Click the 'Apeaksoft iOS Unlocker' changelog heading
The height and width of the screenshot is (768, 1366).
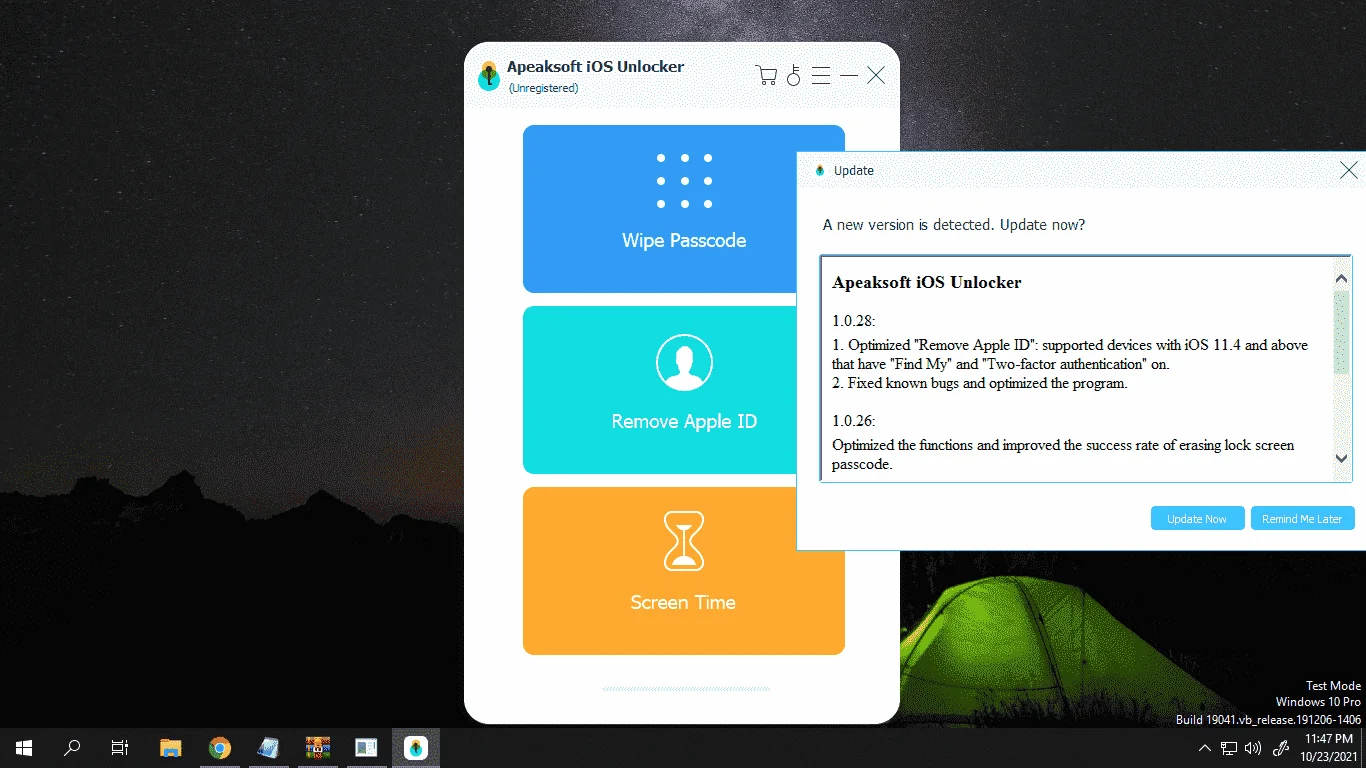927,283
